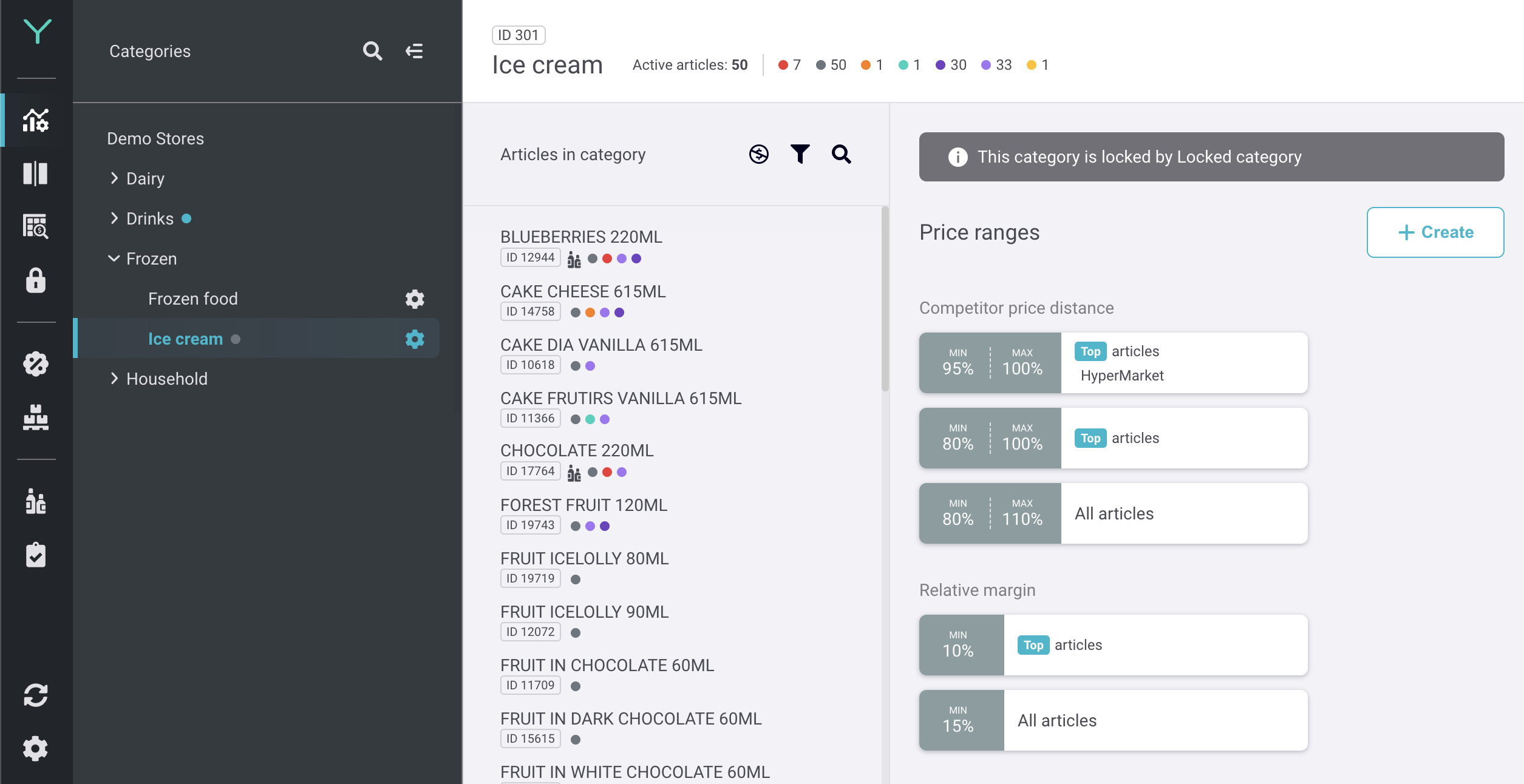The height and width of the screenshot is (784, 1524).
Task: Click the light purple dot count 33
Action: pos(996,65)
